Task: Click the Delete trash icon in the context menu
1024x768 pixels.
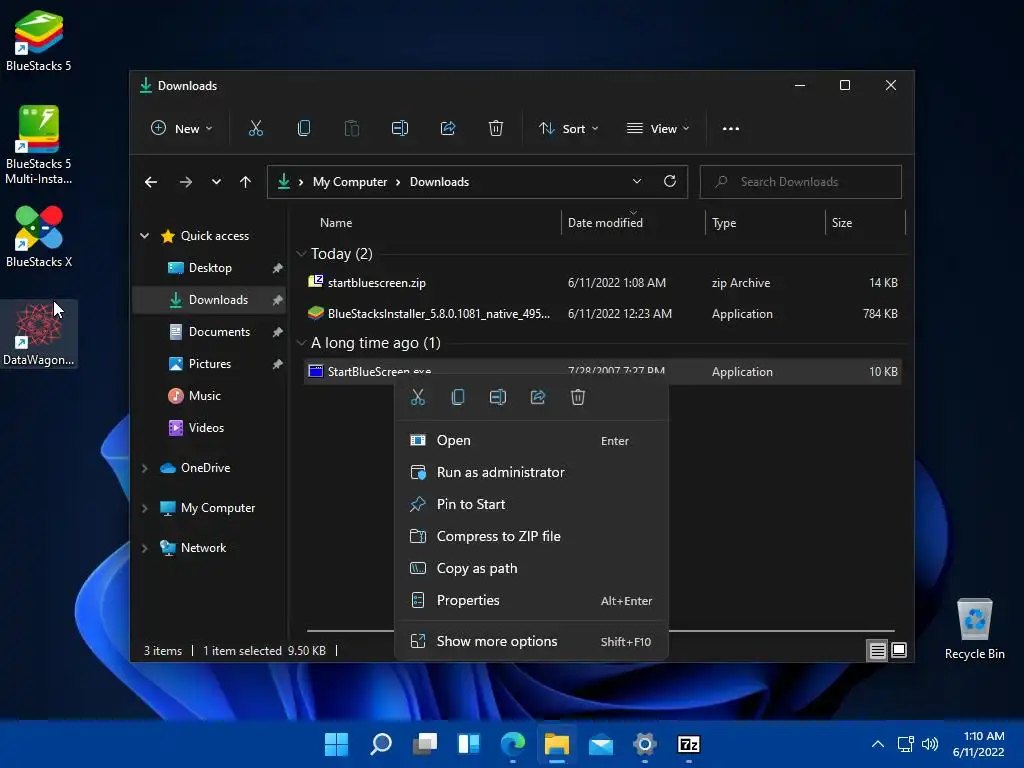Action: (x=578, y=397)
